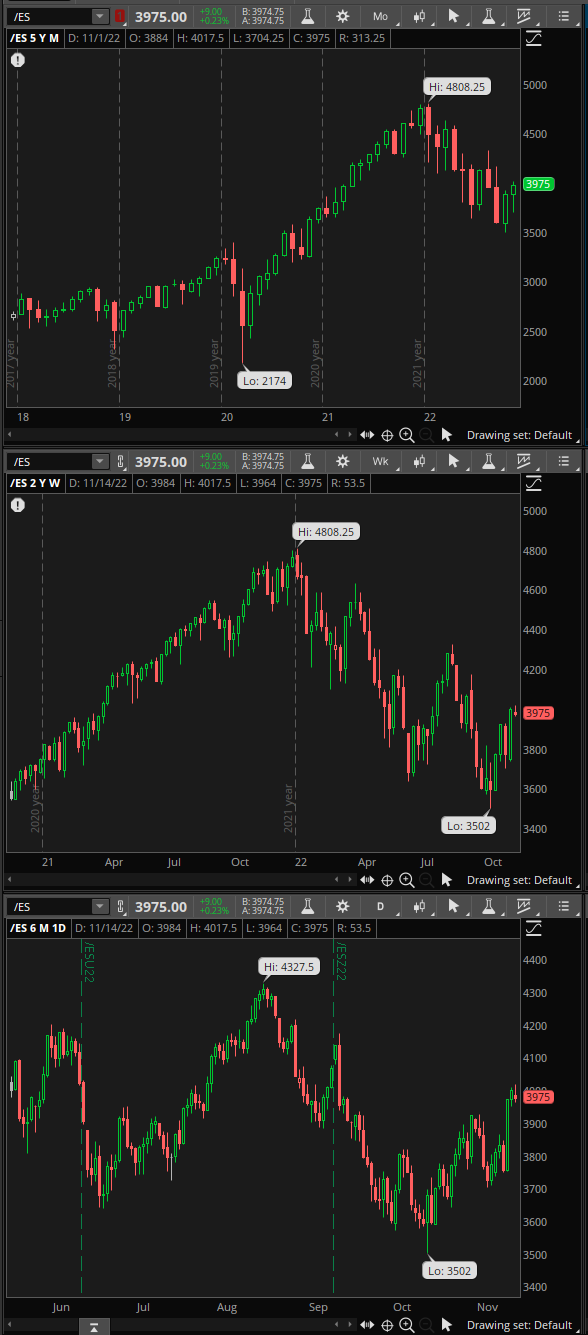Expand the /ES symbol dropdown in weekly chart
588x1335 pixels.
(100, 461)
